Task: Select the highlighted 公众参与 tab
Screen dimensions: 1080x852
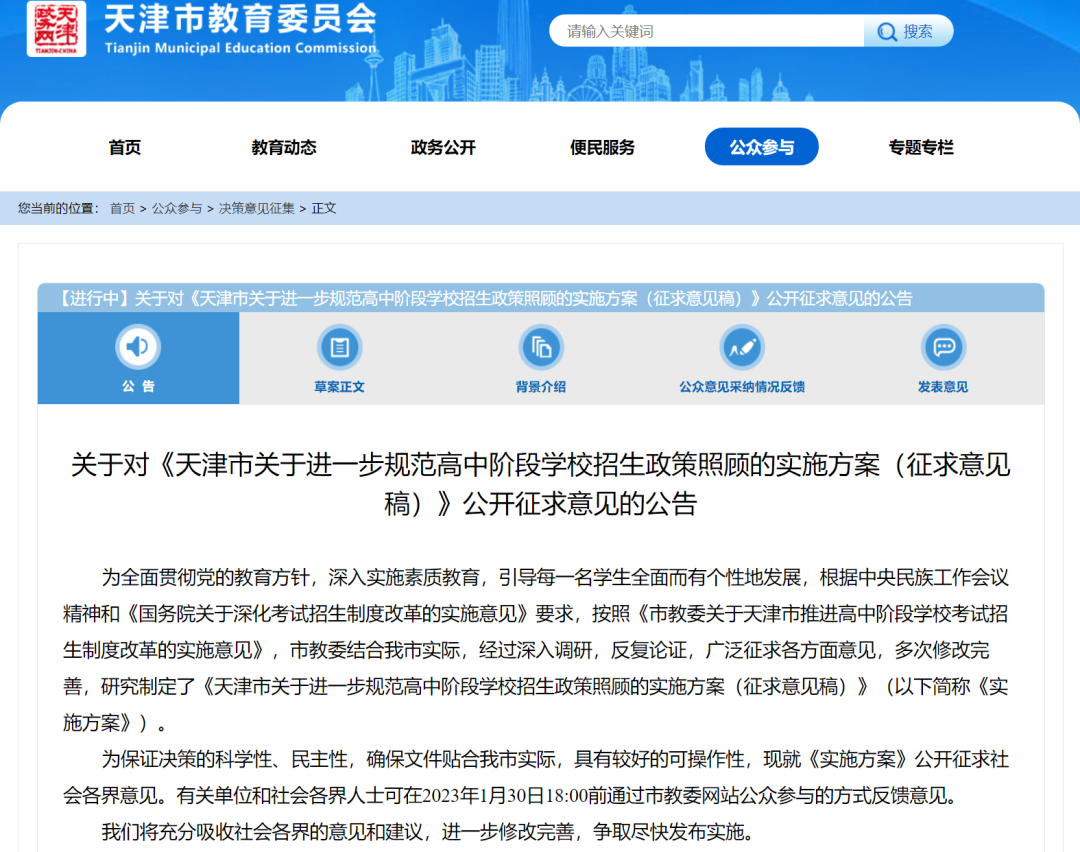Action: tap(761, 146)
